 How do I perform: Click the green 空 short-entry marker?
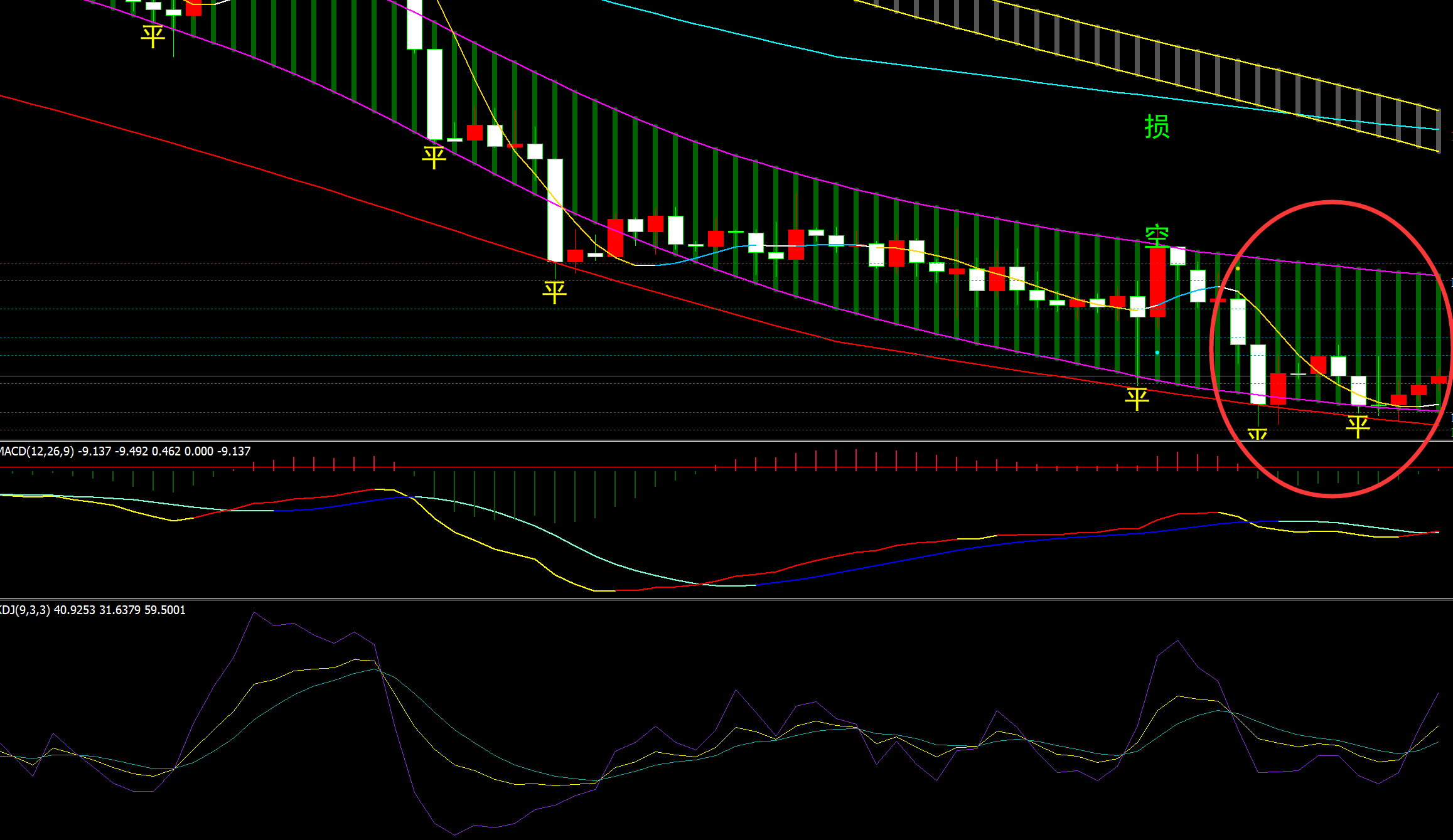click(x=1156, y=236)
